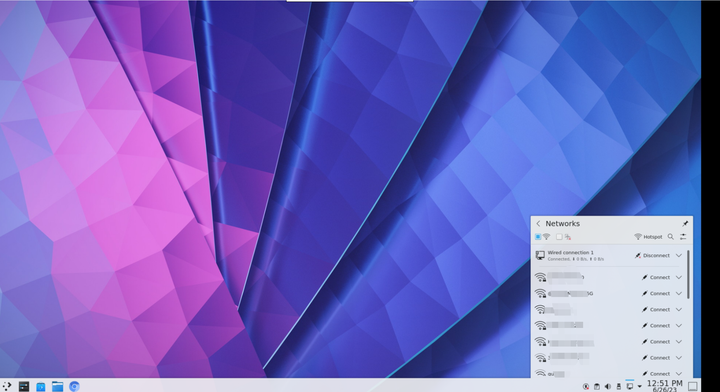Open the removable devices tray icon

619,387
